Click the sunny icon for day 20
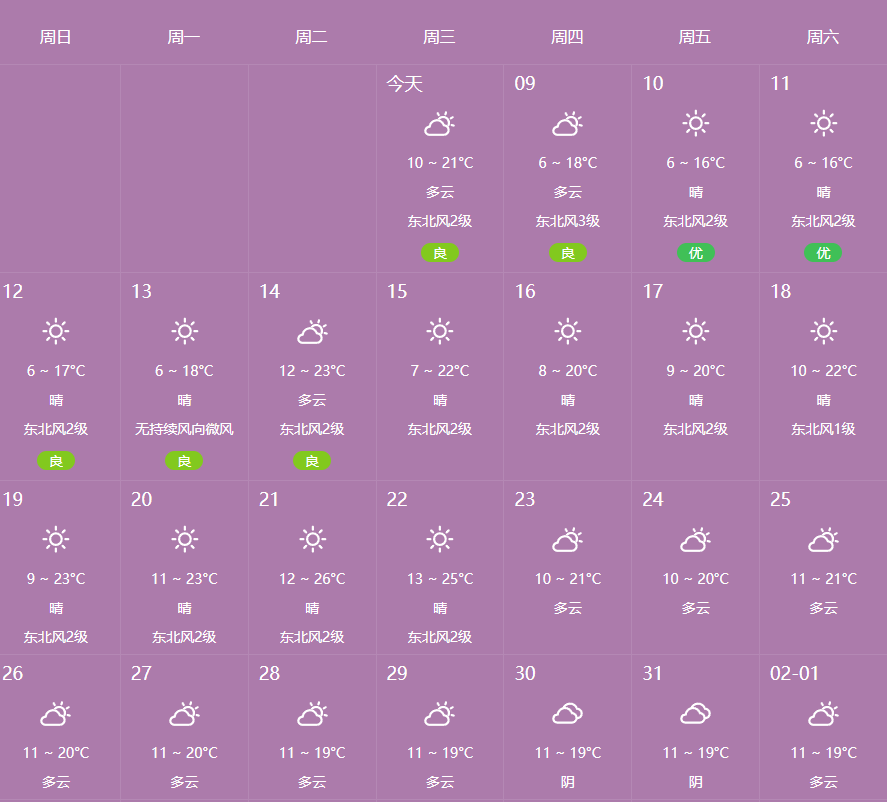Image resolution: width=887 pixels, height=802 pixels. [x=184, y=540]
